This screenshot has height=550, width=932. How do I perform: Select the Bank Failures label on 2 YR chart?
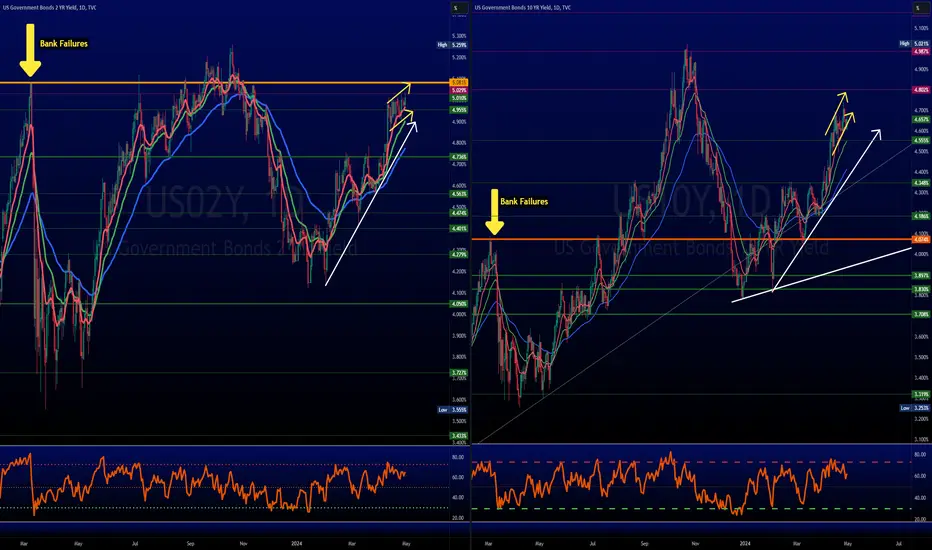point(64,43)
